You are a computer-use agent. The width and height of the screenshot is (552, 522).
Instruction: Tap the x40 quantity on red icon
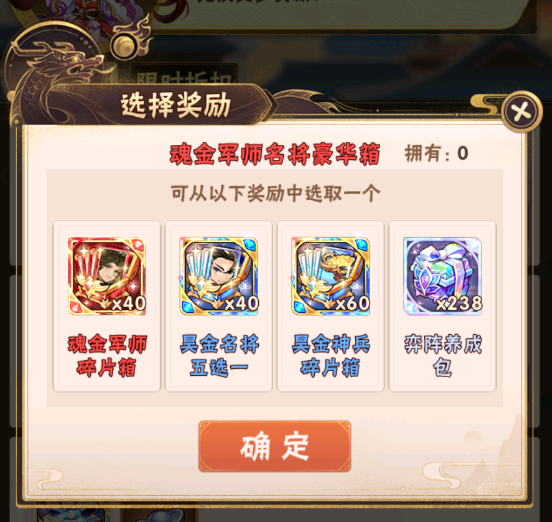tap(128, 303)
